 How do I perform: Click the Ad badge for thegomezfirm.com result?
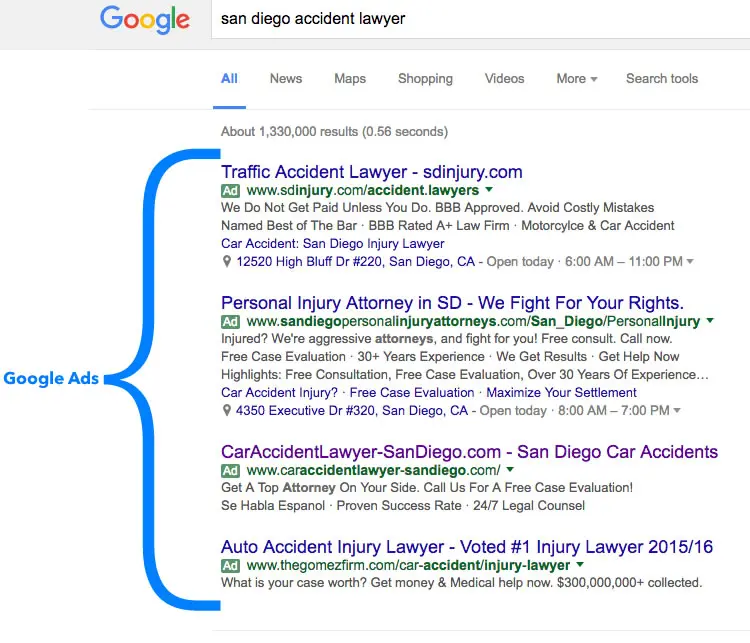(231, 565)
